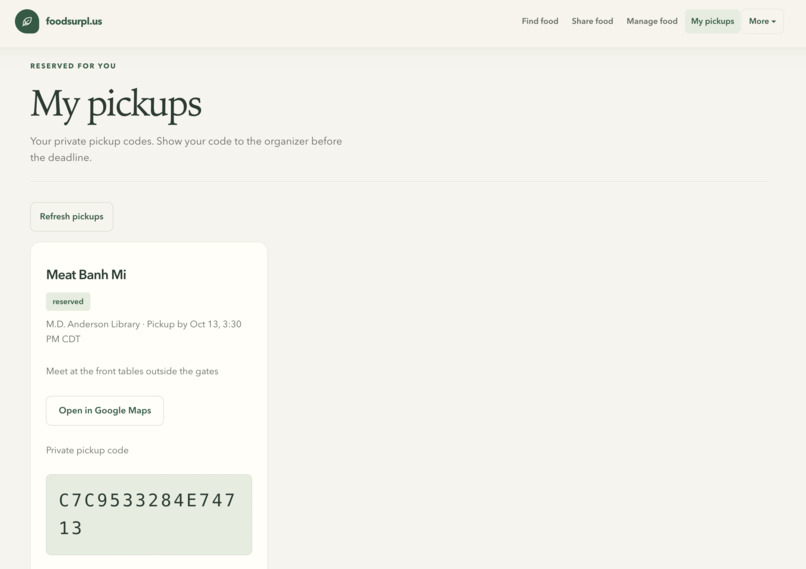Click the 'Your private pickup codes' description

(x=186, y=149)
